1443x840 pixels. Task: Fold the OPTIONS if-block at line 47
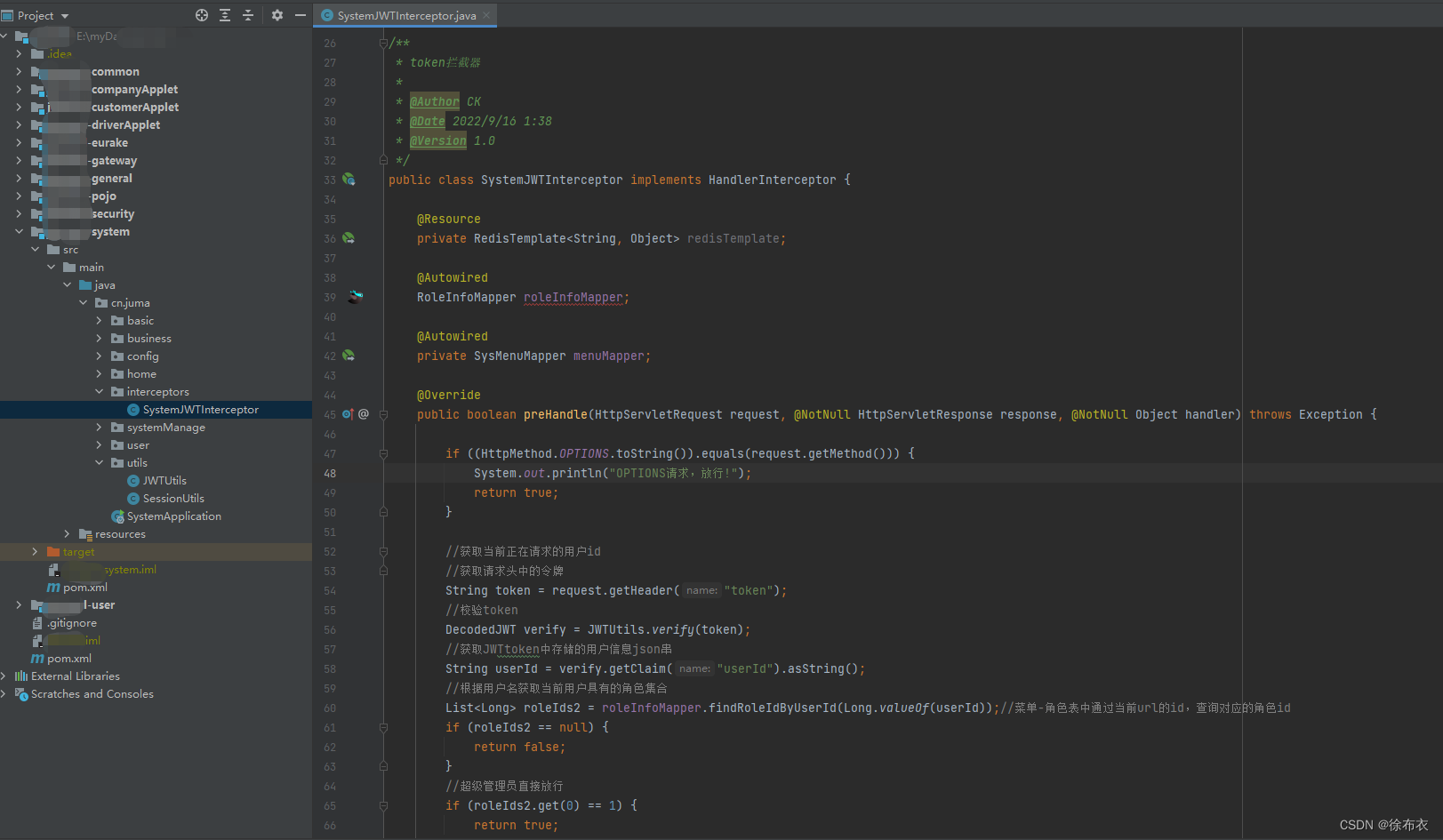click(x=383, y=453)
